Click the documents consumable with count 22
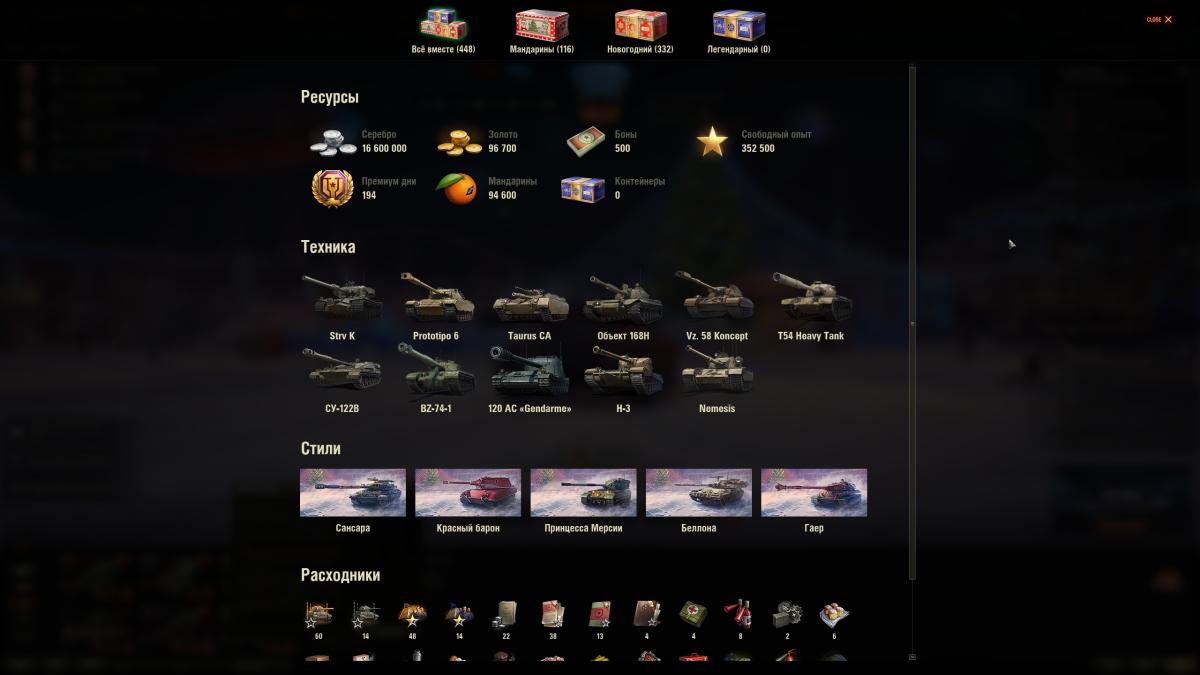Screen dimensions: 1200x675 [x=506, y=614]
